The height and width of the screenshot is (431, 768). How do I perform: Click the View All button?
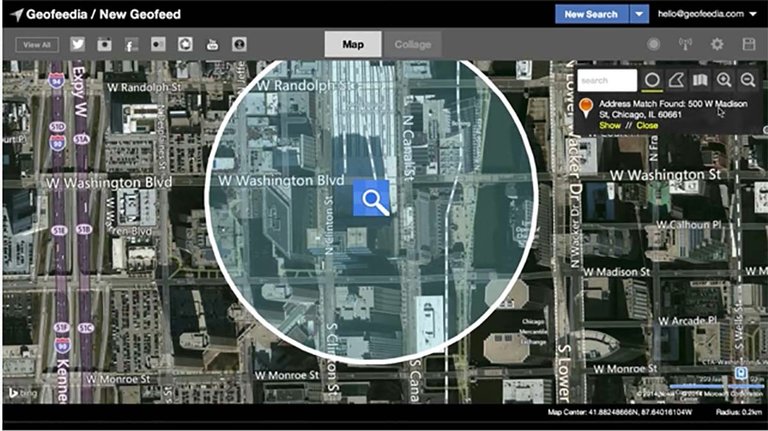point(37,45)
